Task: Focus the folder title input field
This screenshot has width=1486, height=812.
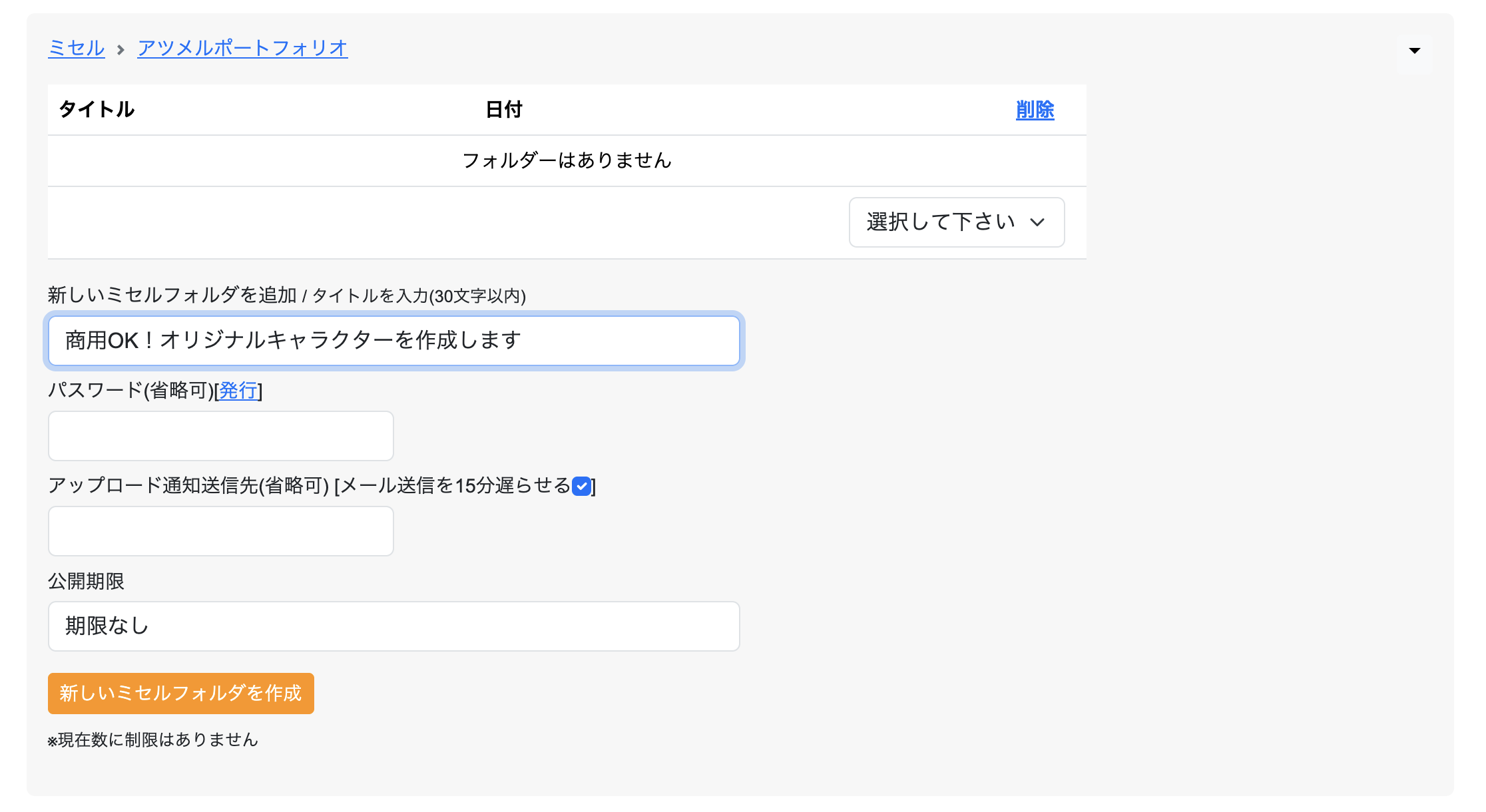Action: coord(394,341)
